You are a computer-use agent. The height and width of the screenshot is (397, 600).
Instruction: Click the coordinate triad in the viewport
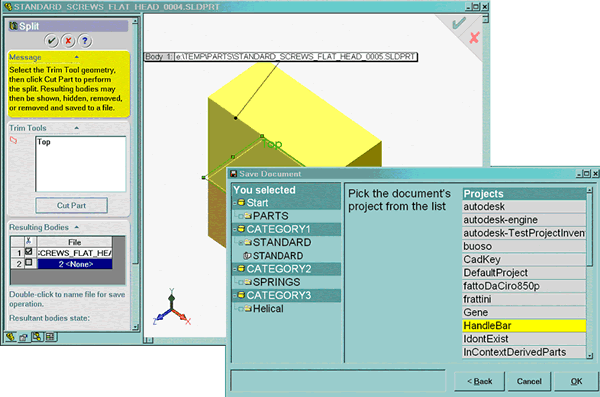pyautogui.click(x=172, y=308)
